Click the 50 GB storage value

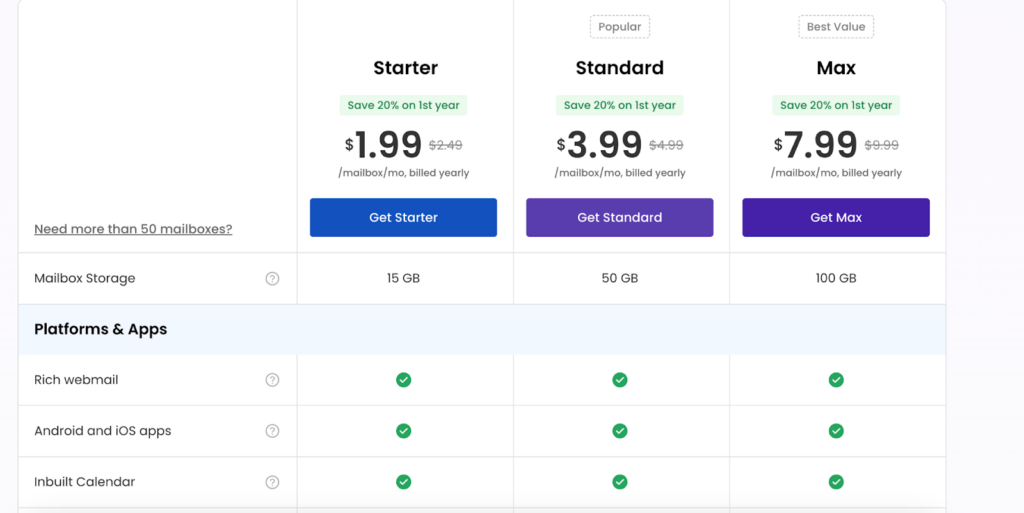(x=620, y=279)
